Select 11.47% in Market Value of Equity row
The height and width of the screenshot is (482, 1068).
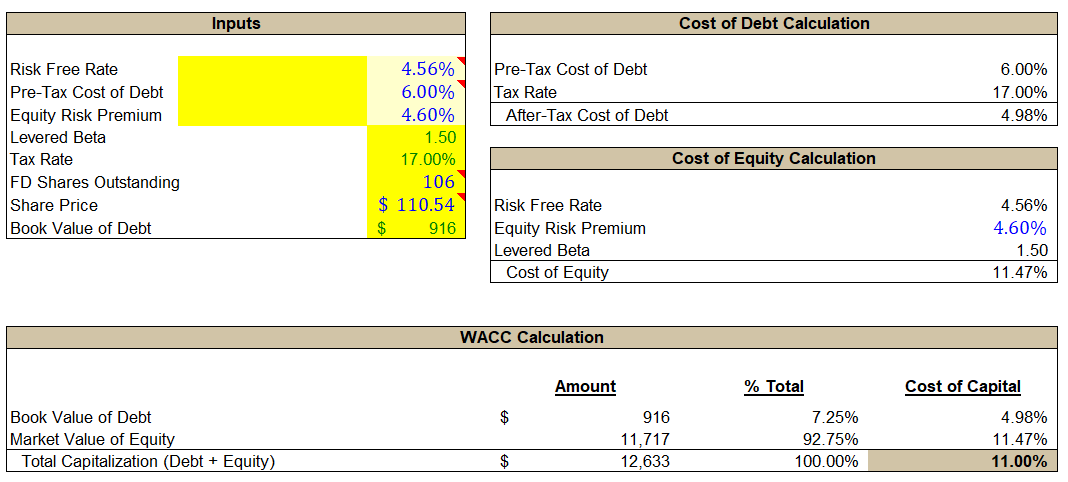[1020, 440]
